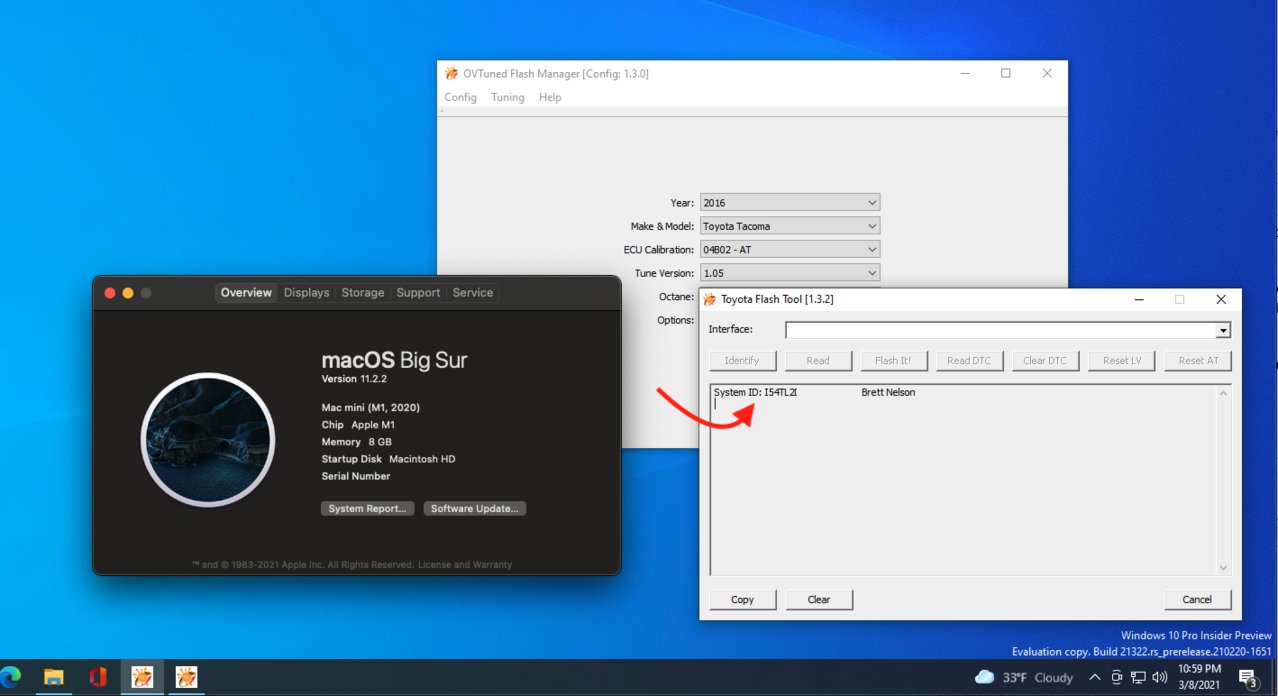Expand the ECU Calibration dropdown
1278x696 pixels.
tap(872, 249)
